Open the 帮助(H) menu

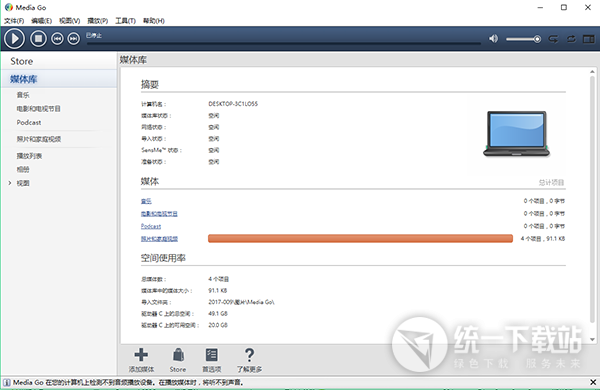(x=153, y=21)
